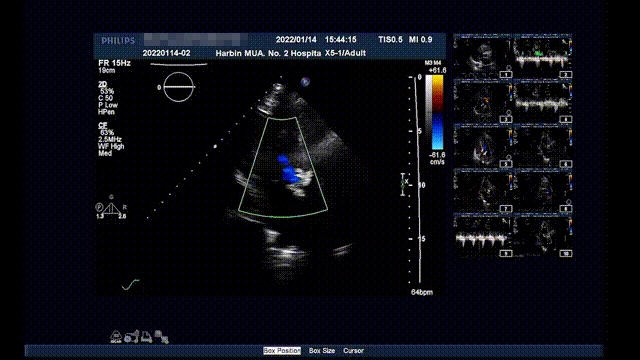Screen dimensions: 640x360
Task: Open thumbnail 7 in the gallery
Action: tap(483, 191)
